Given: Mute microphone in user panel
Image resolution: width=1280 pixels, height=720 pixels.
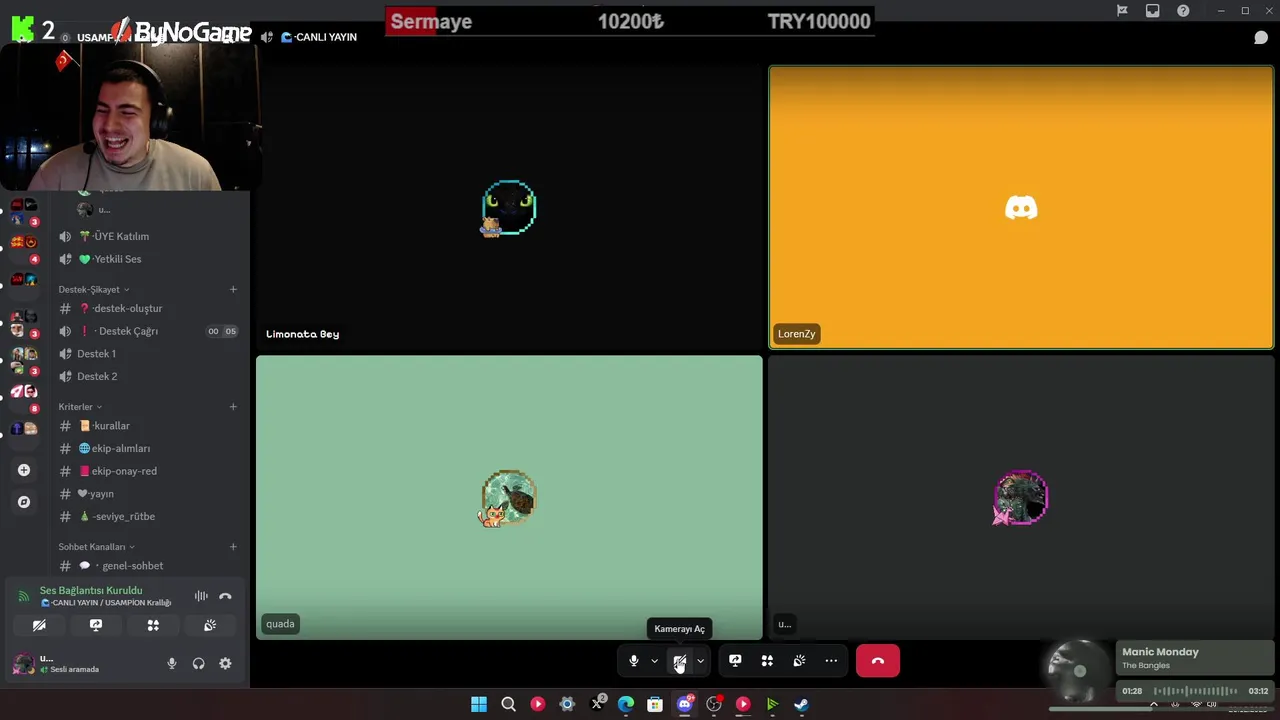Looking at the screenshot, I should tap(172, 663).
